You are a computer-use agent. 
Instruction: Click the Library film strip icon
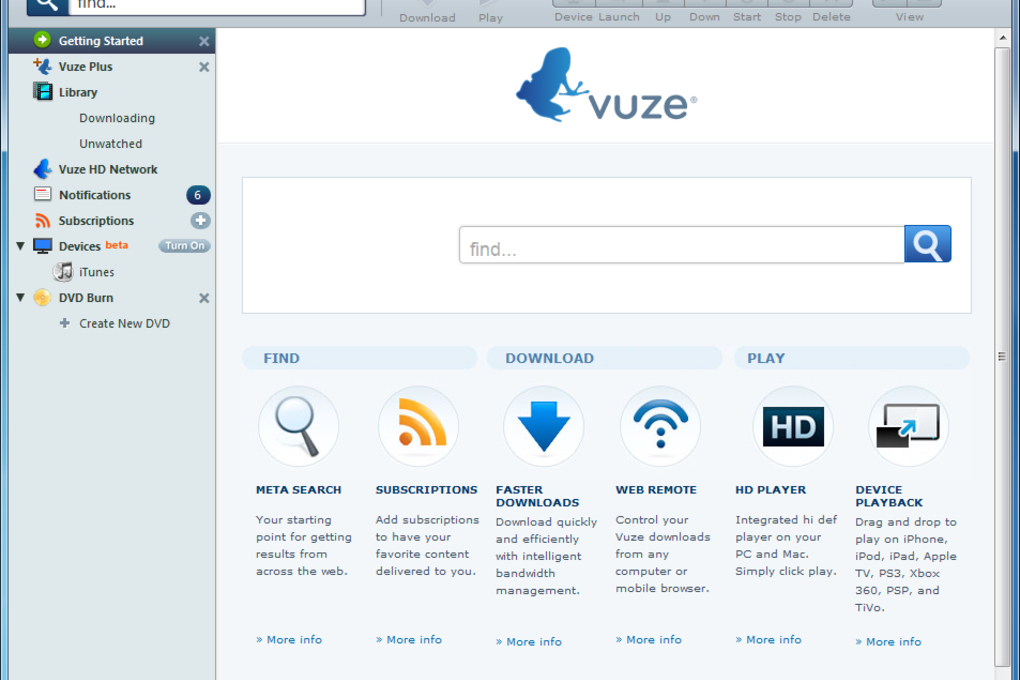click(x=43, y=92)
